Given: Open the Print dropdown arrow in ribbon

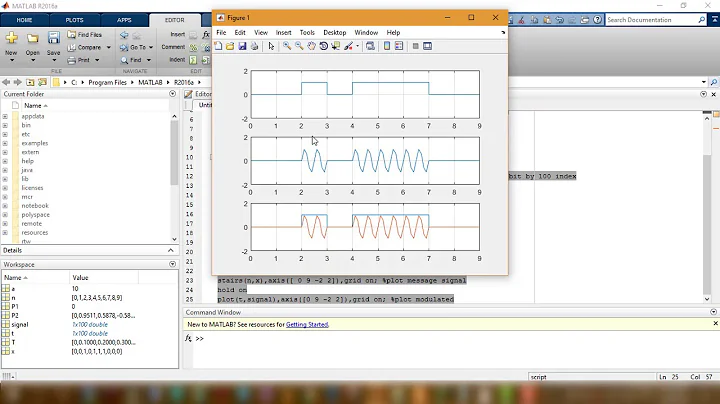Looking at the screenshot, I should 97,60.
